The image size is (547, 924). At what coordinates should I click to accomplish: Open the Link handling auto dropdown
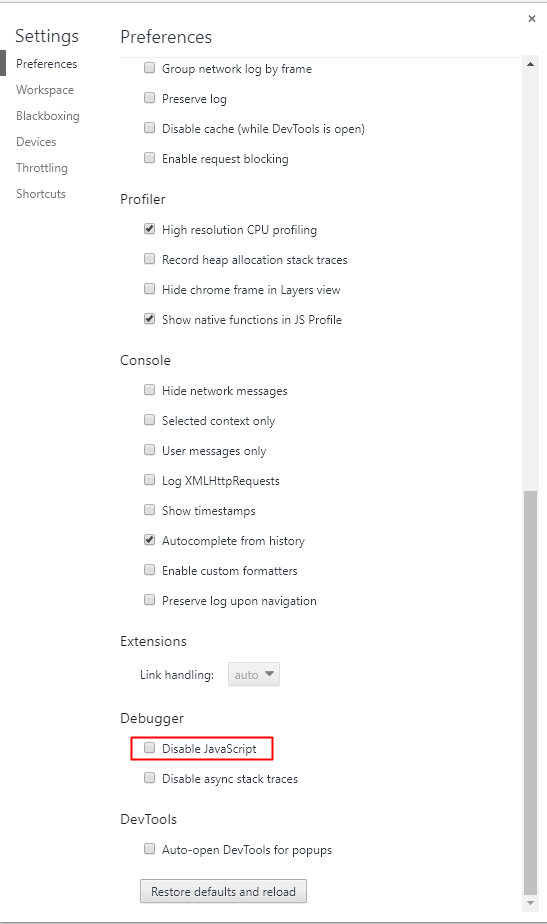coord(254,674)
